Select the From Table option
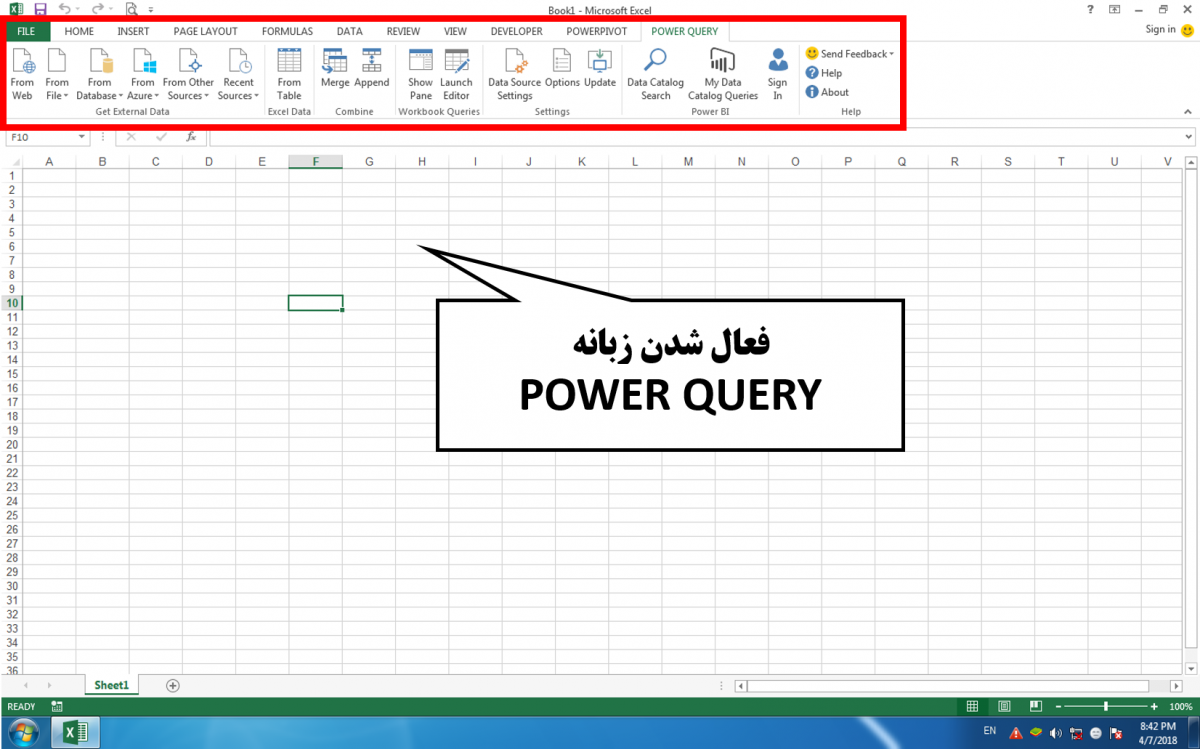This screenshot has height=749, width=1200. click(x=289, y=72)
